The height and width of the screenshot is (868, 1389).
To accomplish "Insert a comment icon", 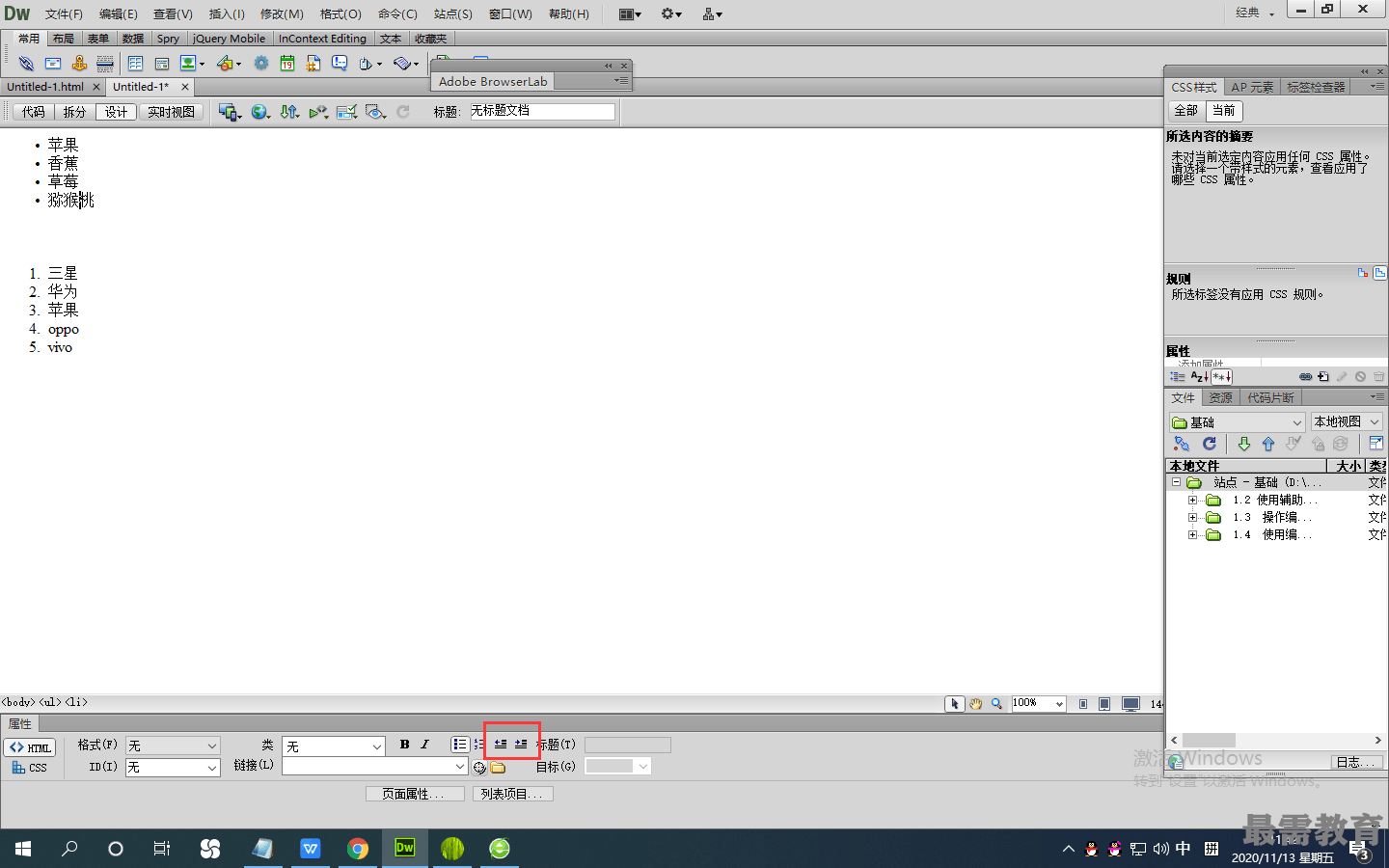I will [x=340, y=64].
